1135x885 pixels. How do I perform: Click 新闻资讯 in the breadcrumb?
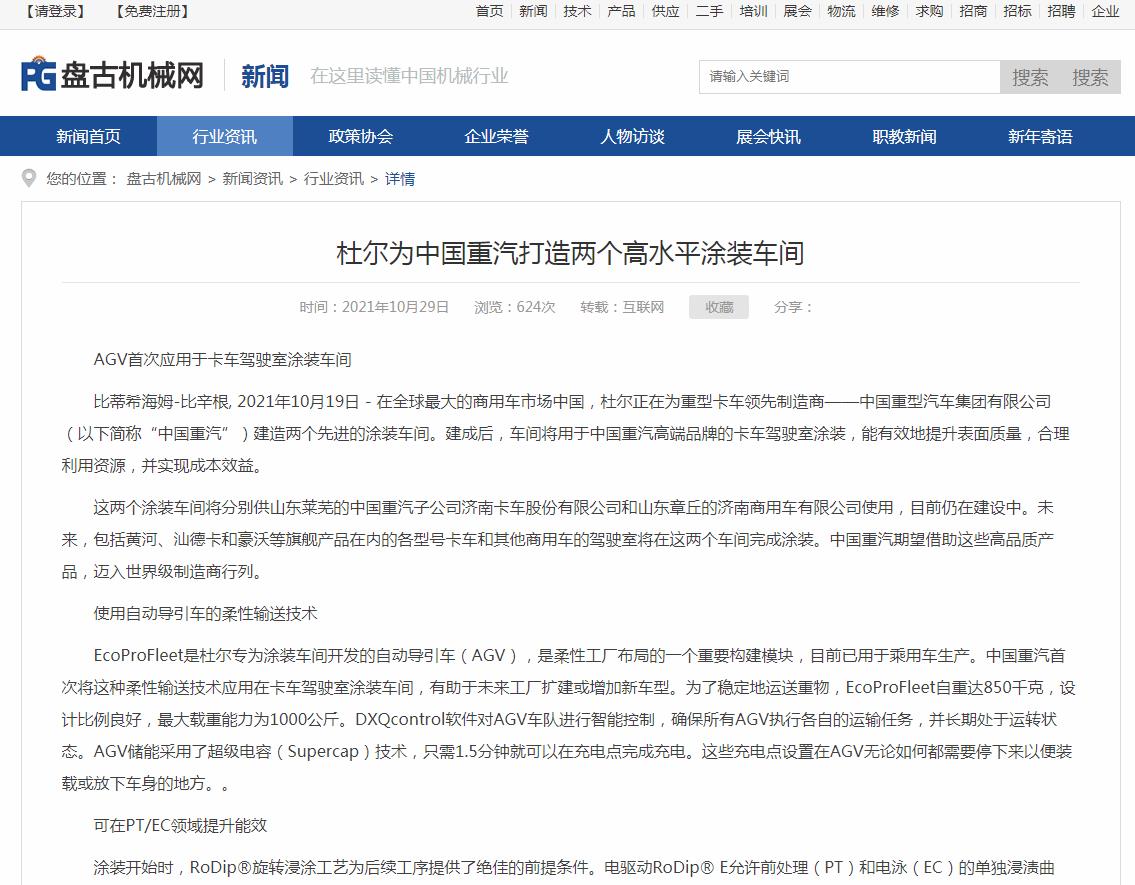coord(253,179)
